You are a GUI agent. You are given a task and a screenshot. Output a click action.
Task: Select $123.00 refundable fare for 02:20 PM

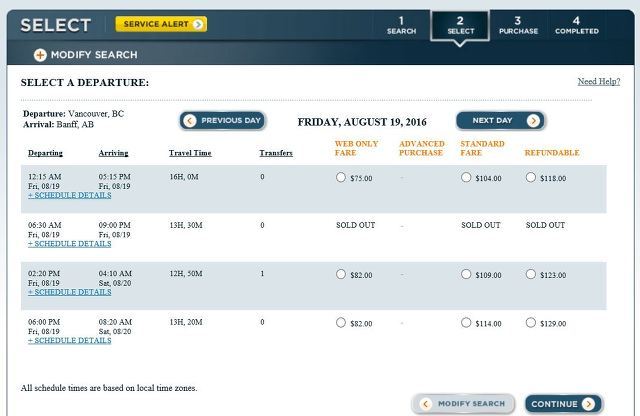tap(531, 274)
